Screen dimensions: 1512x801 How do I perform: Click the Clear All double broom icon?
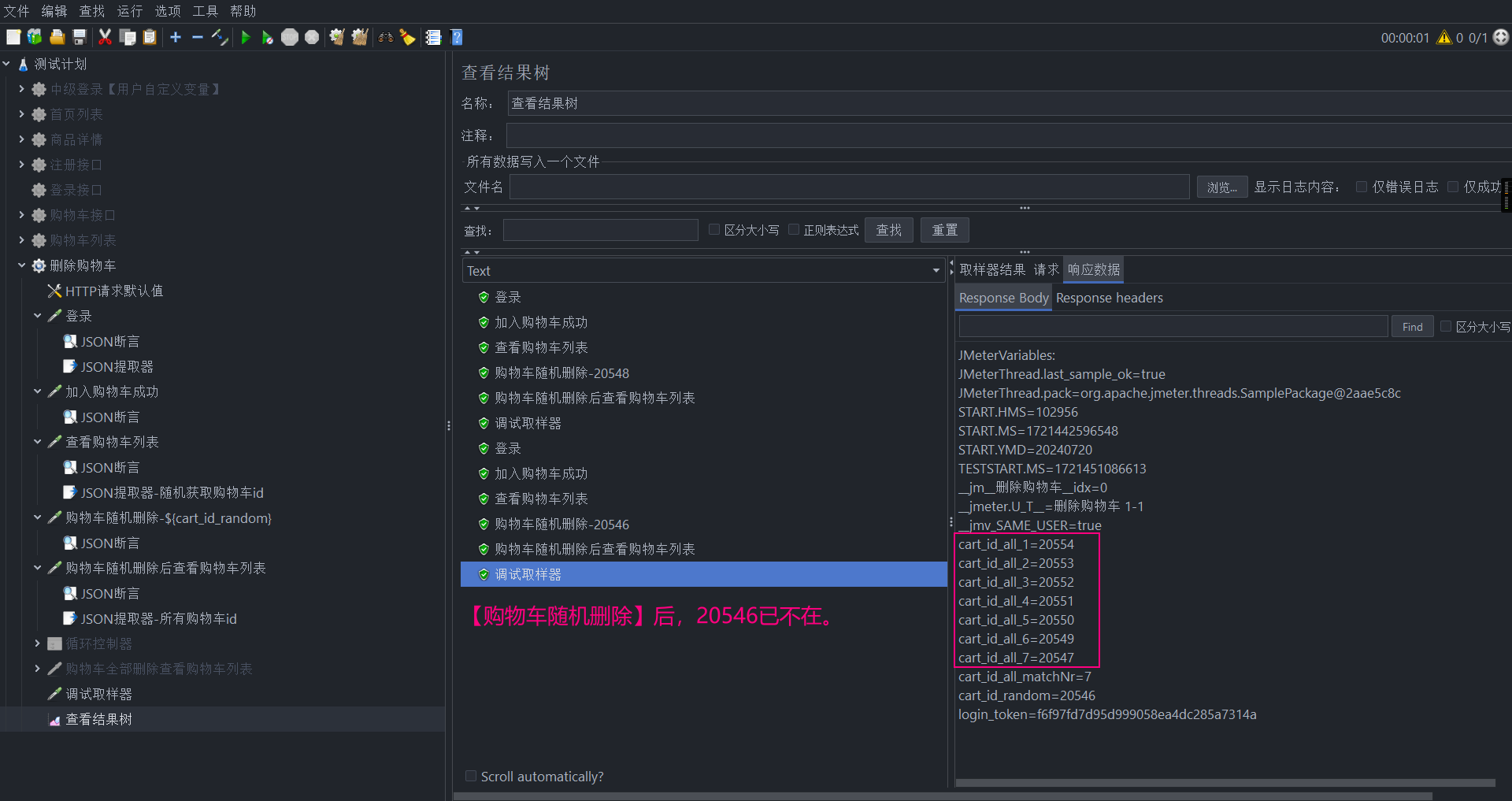(x=360, y=37)
